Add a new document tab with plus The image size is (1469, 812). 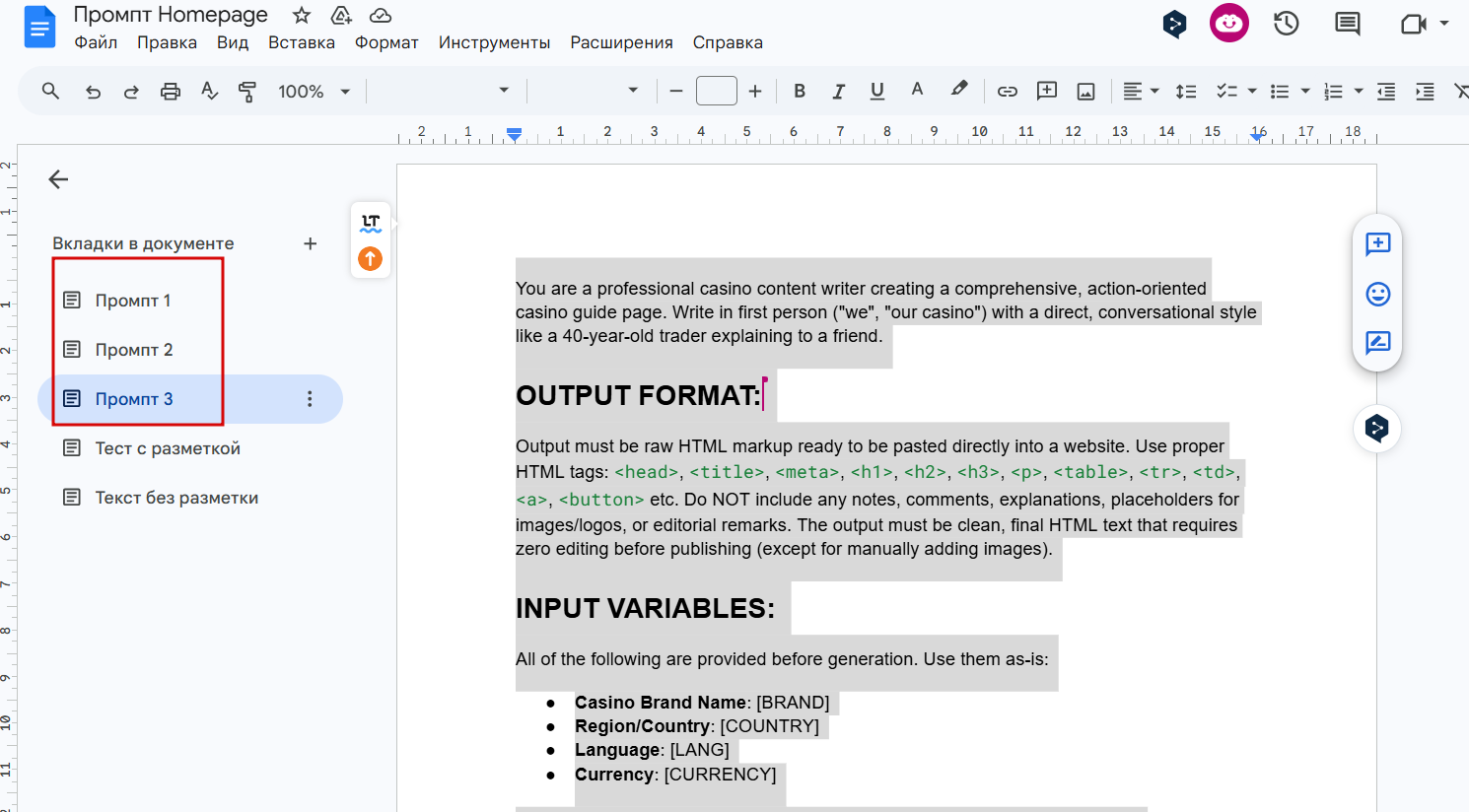(x=310, y=243)
